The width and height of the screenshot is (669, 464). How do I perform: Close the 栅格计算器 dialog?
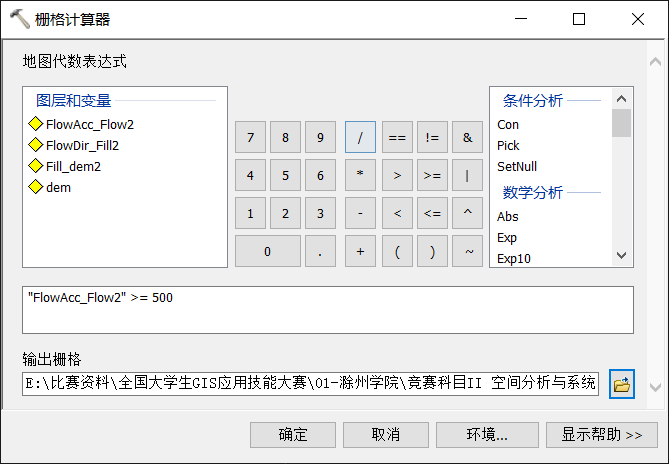click(638, 19)
